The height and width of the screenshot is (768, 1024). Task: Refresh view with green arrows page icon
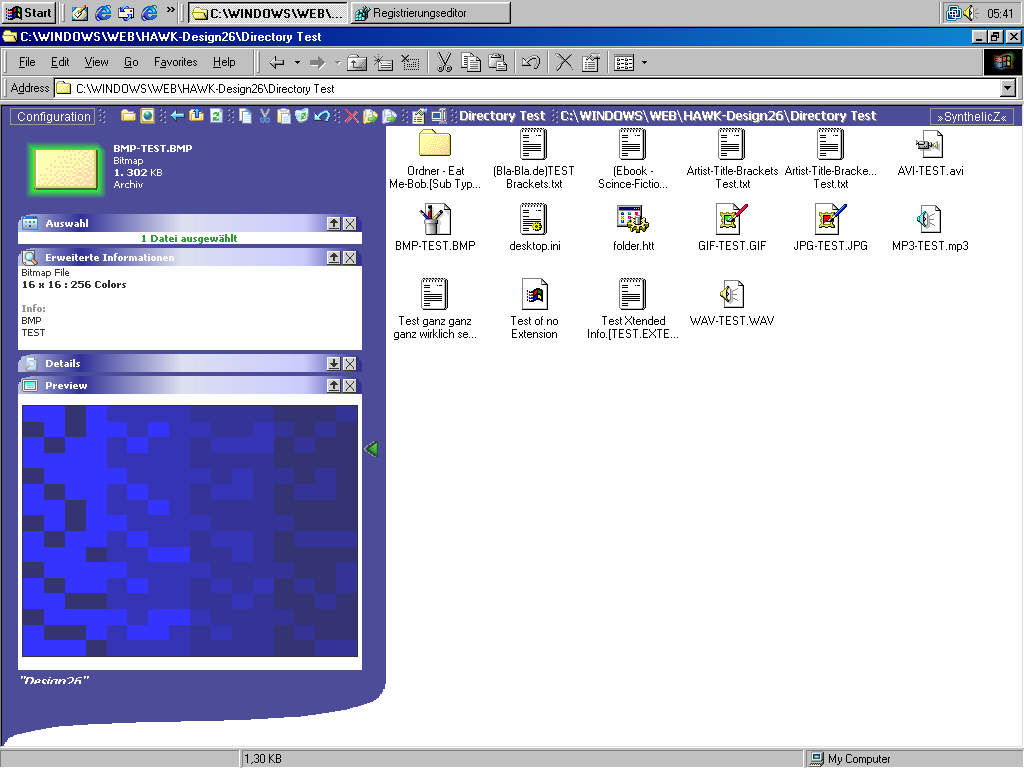click(216, 116)
